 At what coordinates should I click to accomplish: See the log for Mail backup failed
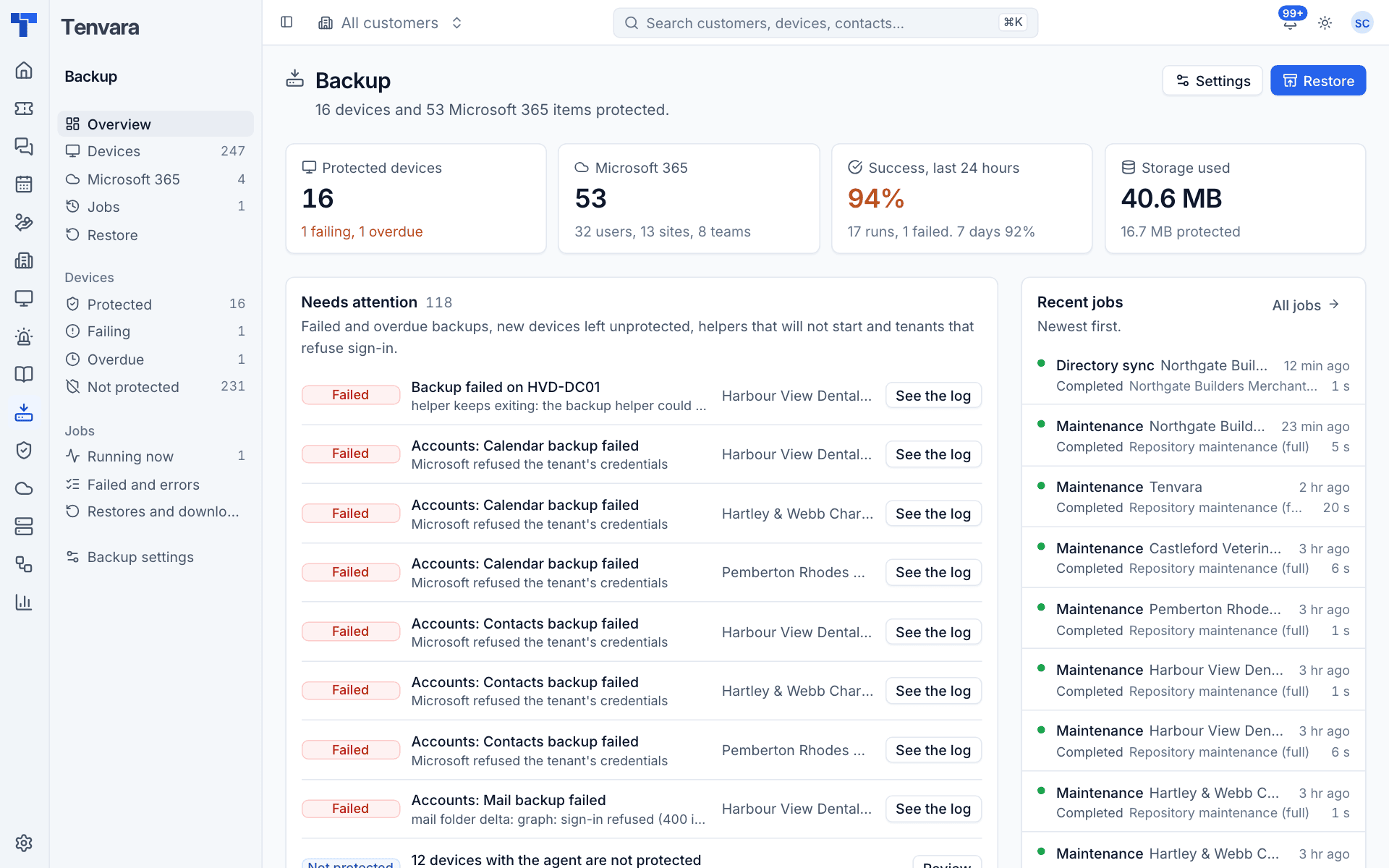point(933,809)
